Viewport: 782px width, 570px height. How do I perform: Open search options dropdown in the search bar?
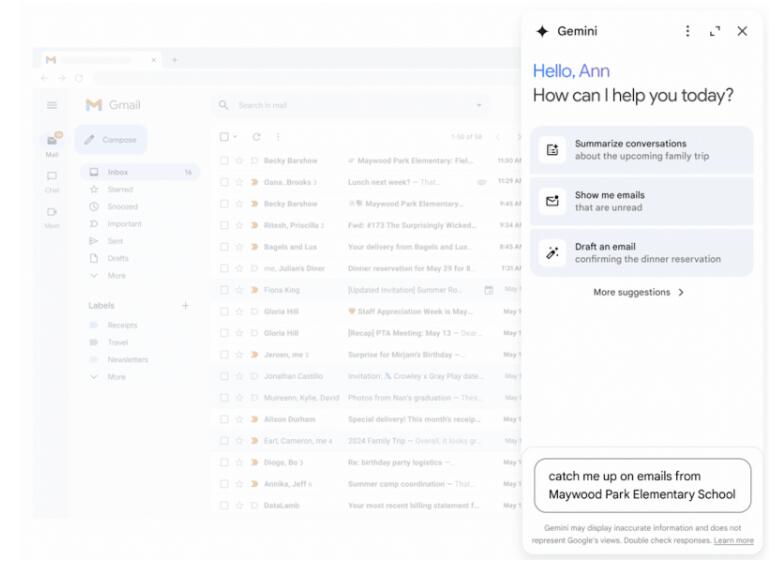[480, 105]
